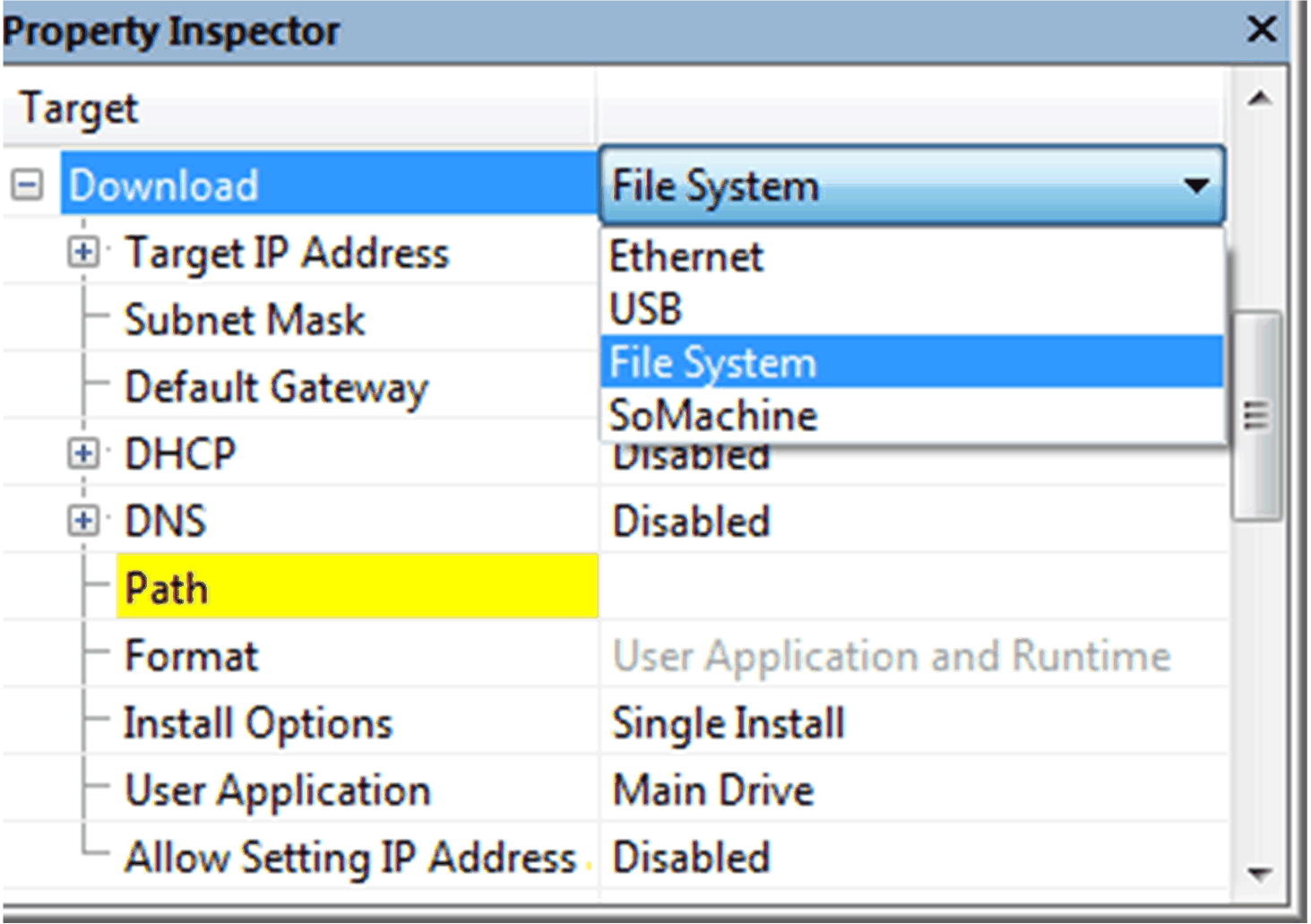The image size is (1311, 924).
Task: Click the Disabled value beside DNS
Action: (x=690, y=520)
